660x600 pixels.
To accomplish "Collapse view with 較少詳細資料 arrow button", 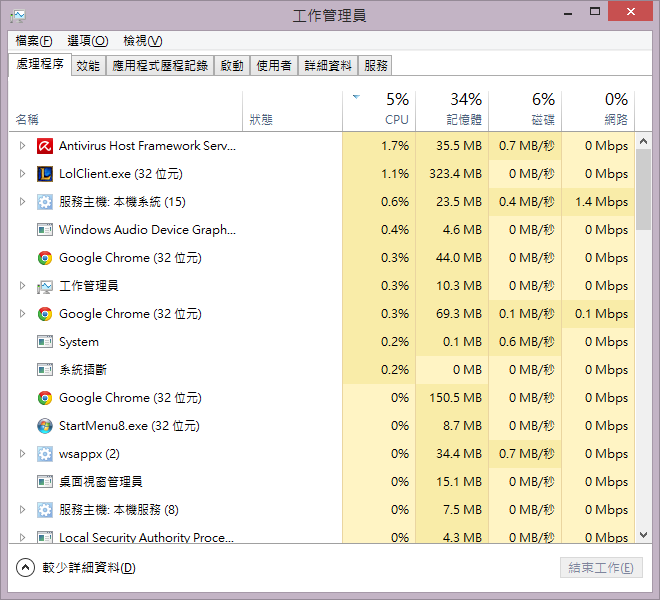I will (x=25, y=568).
